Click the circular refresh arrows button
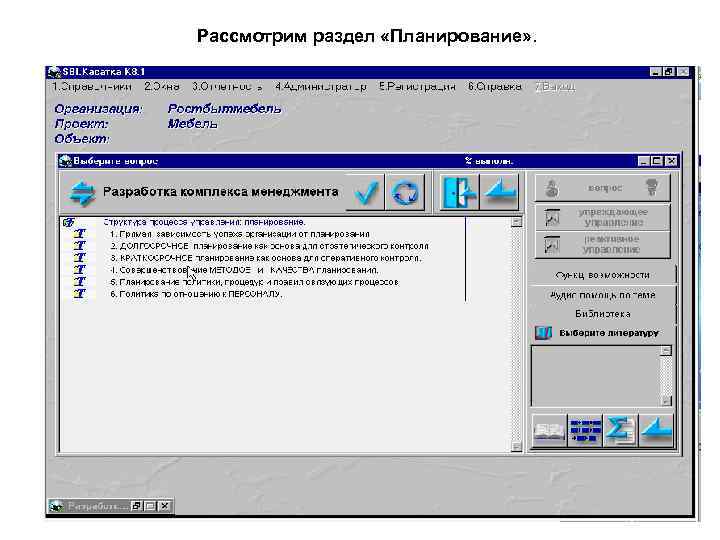This screenshot has width=720, height=540. click(405, 192)
